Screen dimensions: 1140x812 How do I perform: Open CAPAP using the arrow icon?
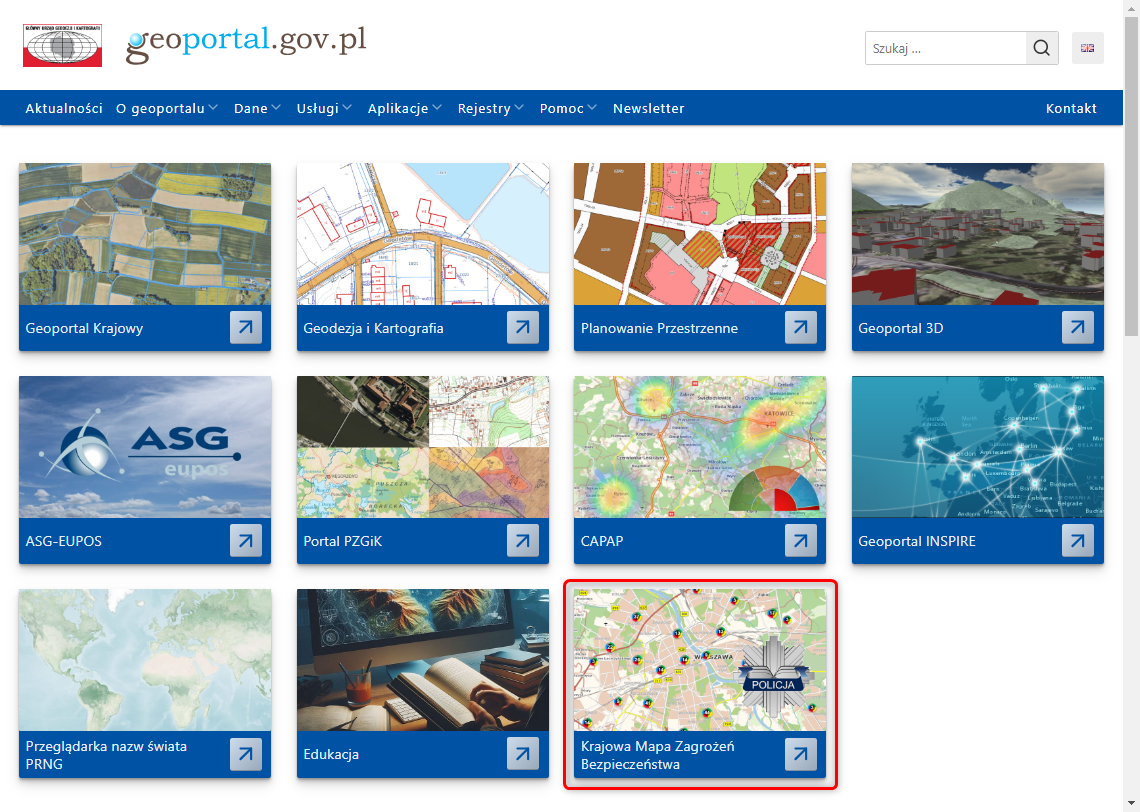tap(800, 541)
